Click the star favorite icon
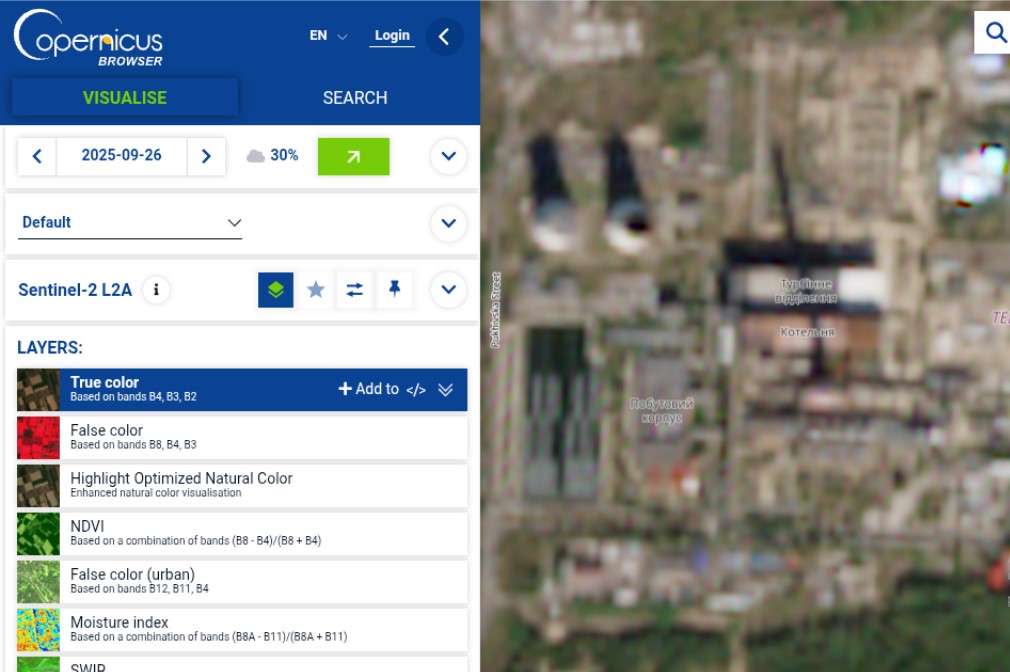 316,290
